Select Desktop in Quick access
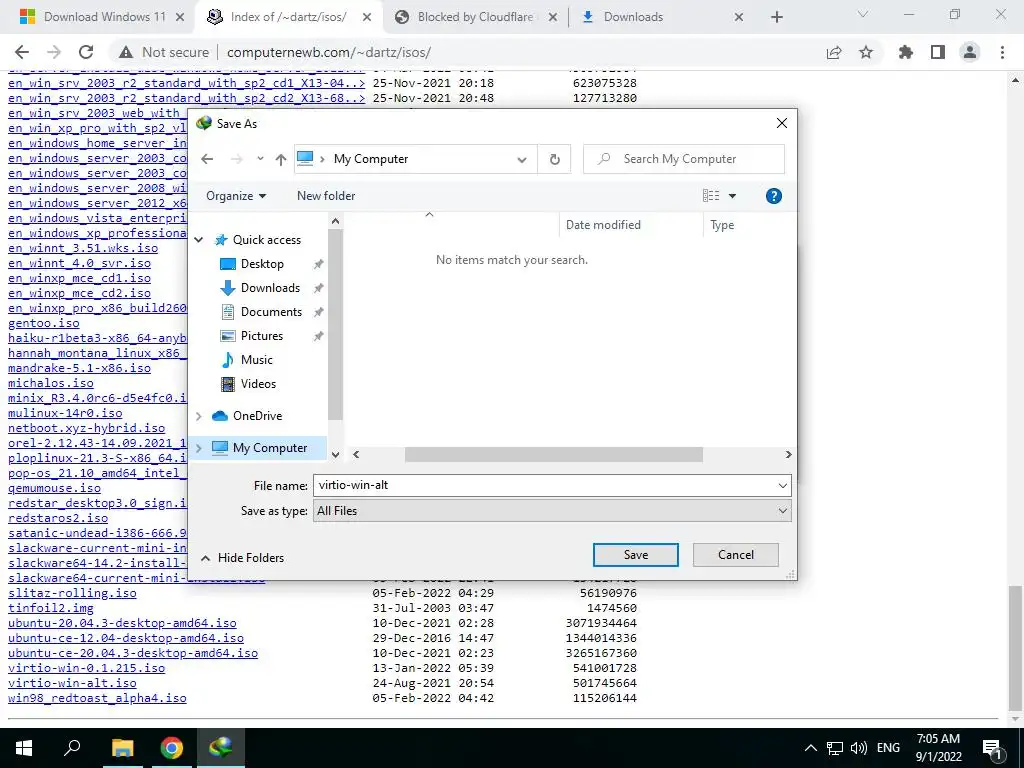This screenshot has width=1024, height=768. pos(262,264)
